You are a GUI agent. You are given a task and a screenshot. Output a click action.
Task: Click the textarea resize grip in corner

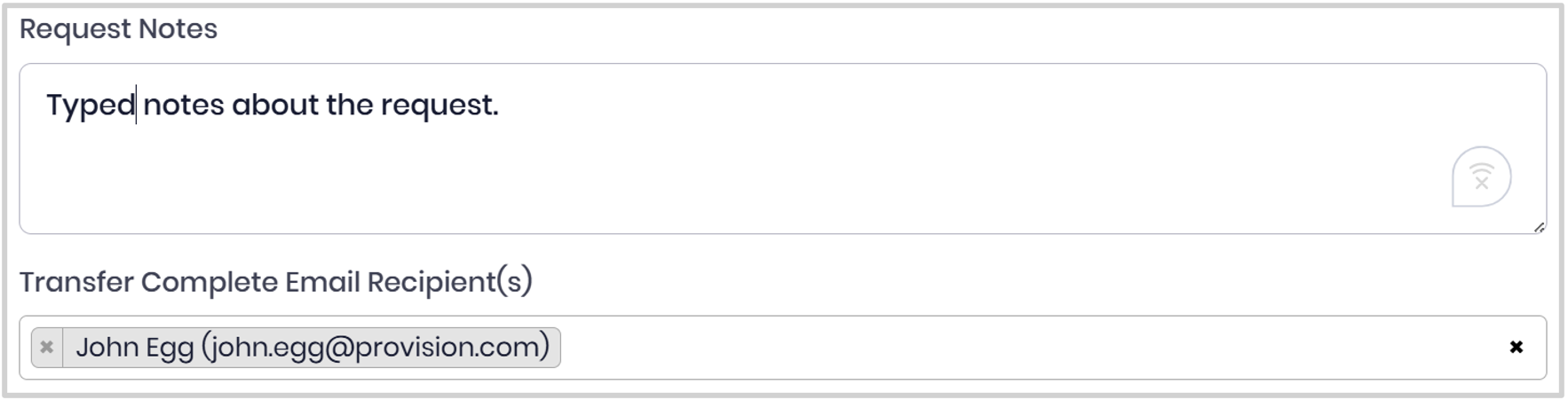click(1539, 227)
